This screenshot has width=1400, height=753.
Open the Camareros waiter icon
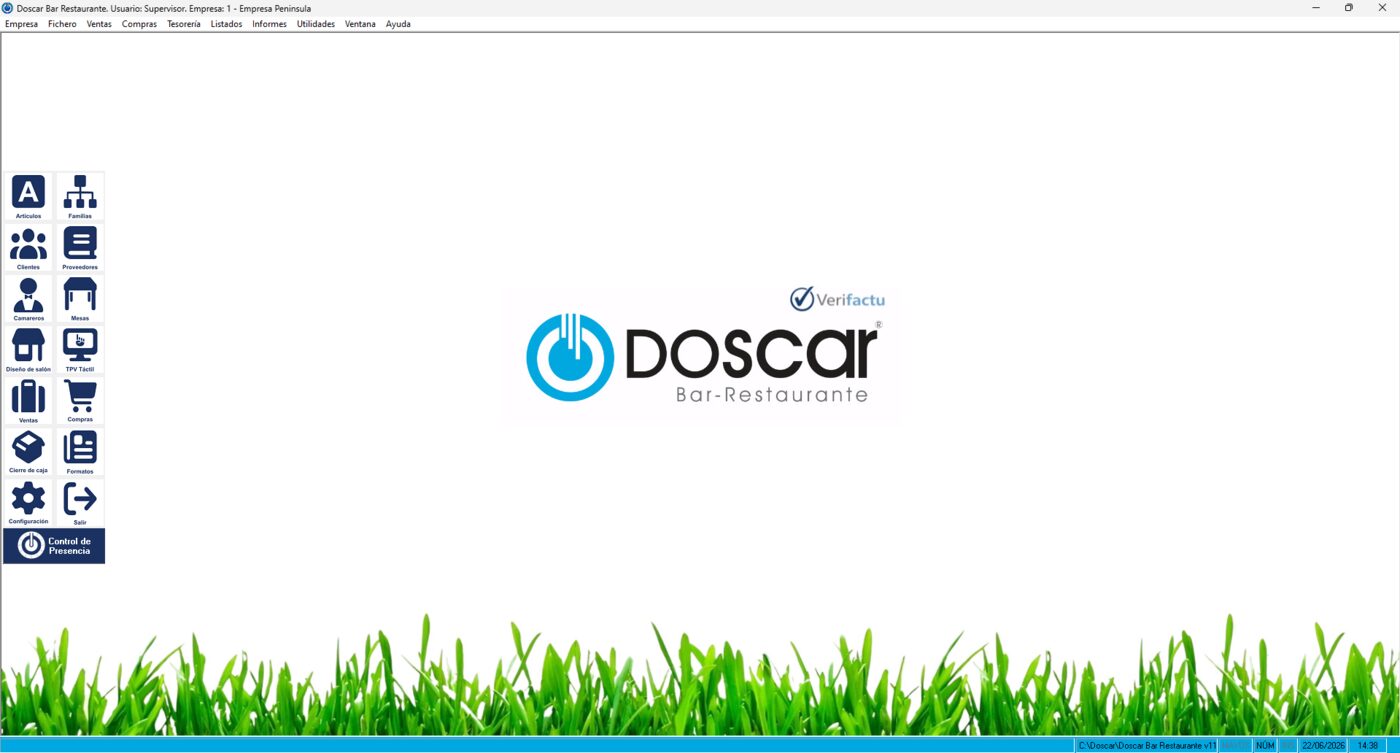coord(28,299)
